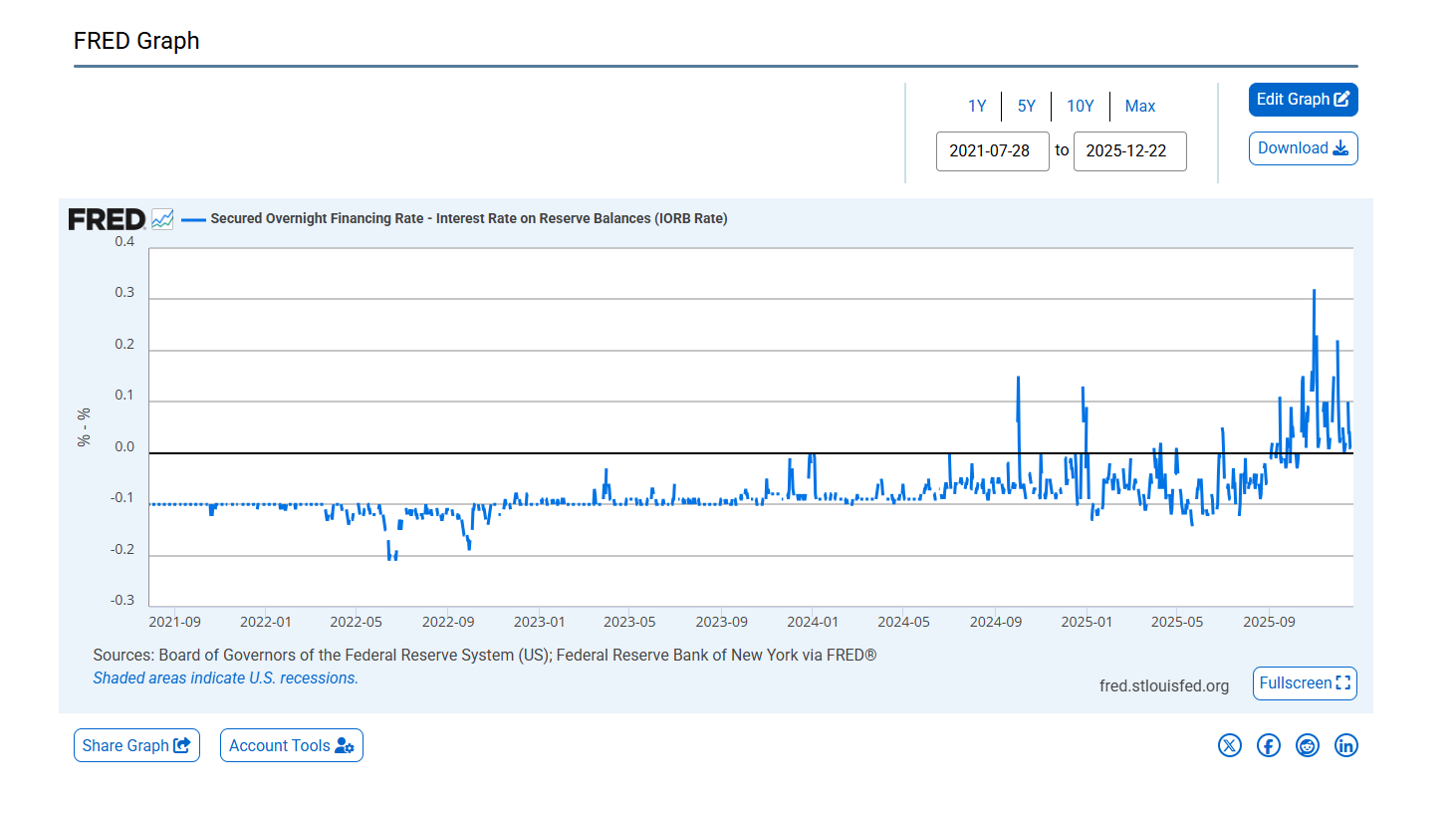Select the 10Y time range
The image size is (1456, 813).
click(x=1081, y=106)
